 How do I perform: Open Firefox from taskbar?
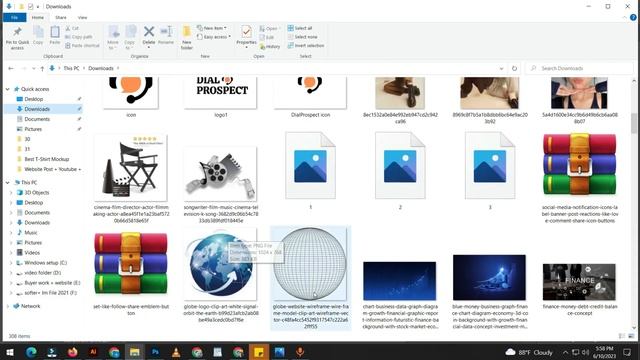[x=73, y=352]
